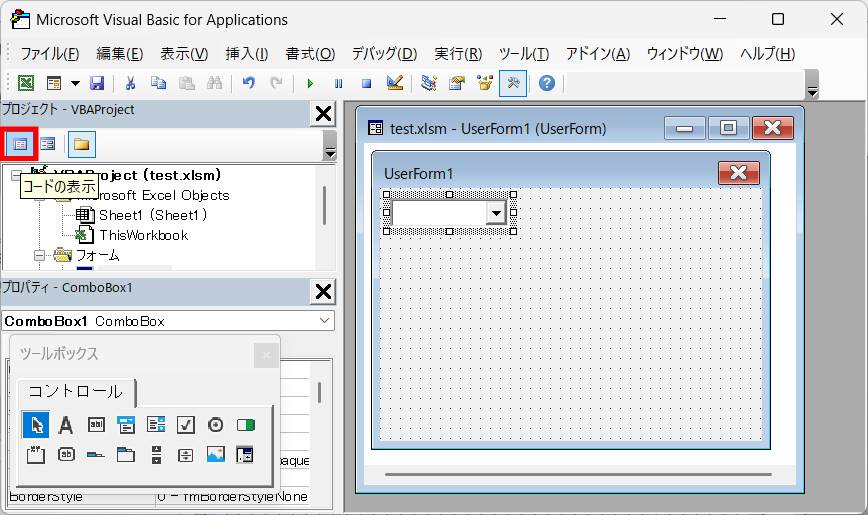Open the ツール(T) menu
This screenshot has width=868, height=515.
pos(524,54)
